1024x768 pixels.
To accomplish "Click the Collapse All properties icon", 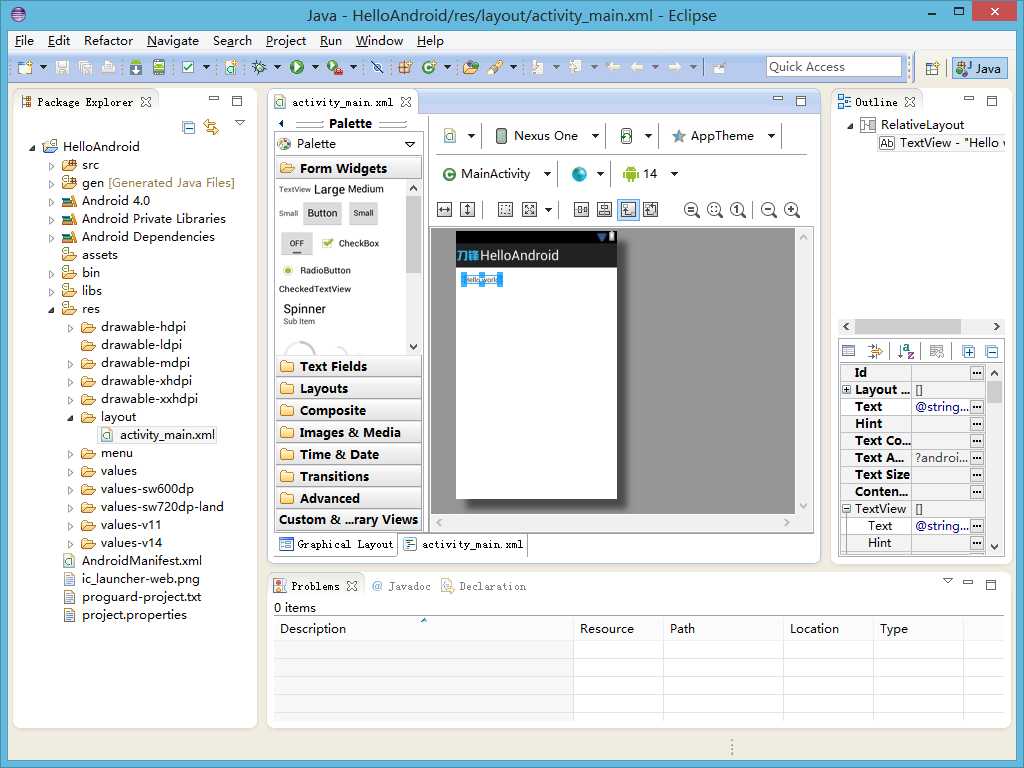I will 991,351.
